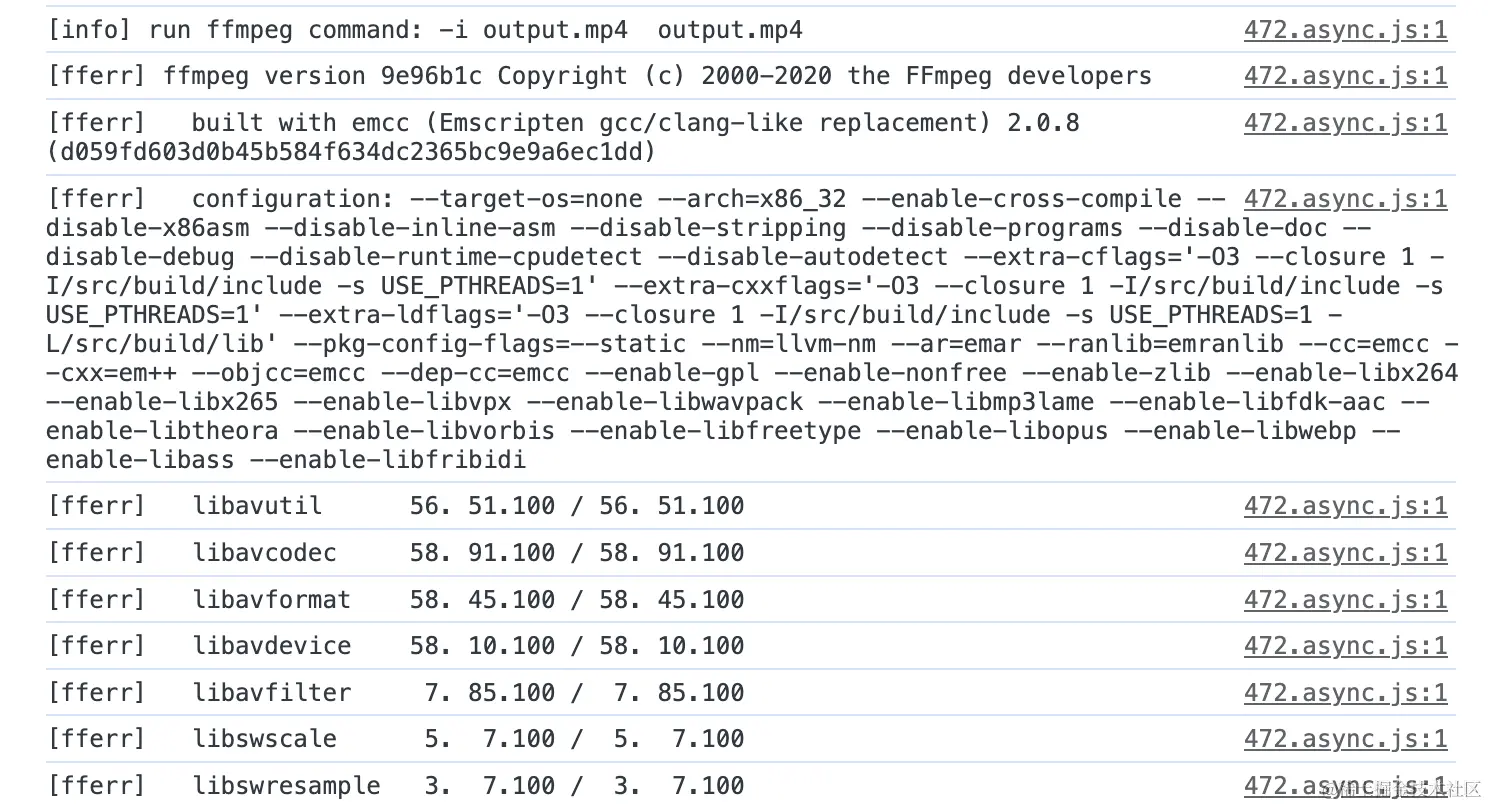Open 472.async.js link on libavfilter row

(1345, 692)
